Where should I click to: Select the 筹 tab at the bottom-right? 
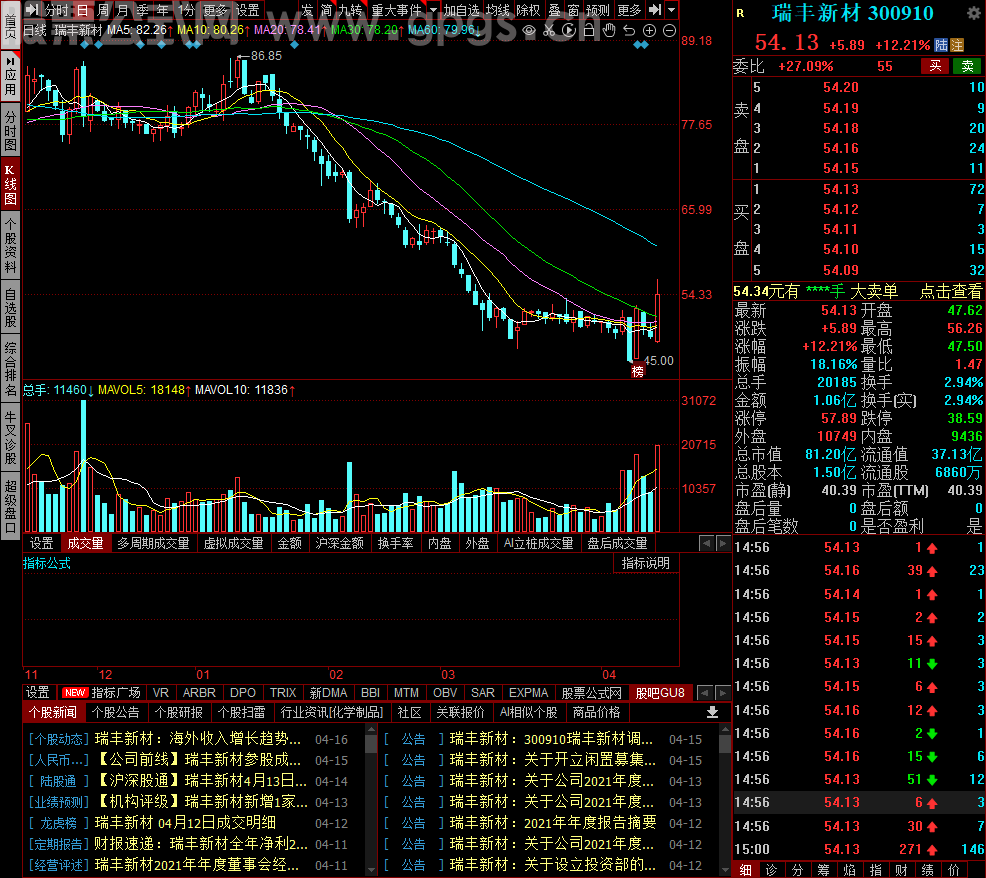pos(823,870)
